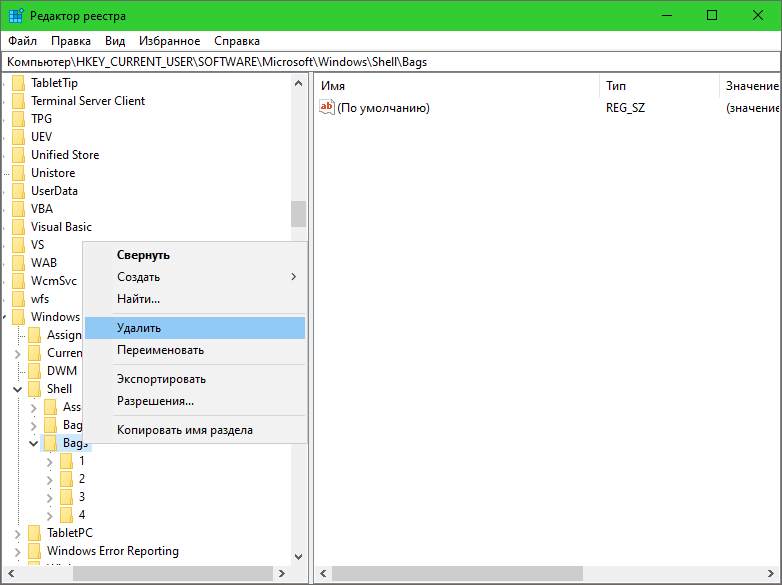Click the folder icon of subkey 3
782x585 pixels.
66,497
